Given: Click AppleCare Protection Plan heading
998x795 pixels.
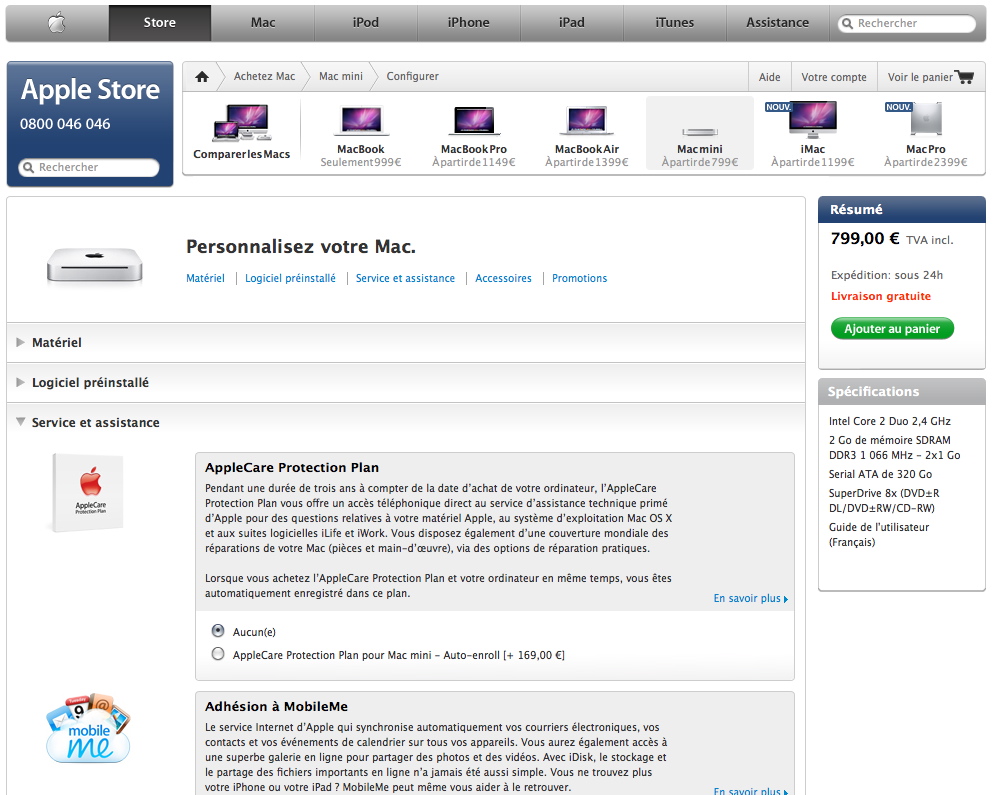Looking at the screenshot, I should [292, 467].
